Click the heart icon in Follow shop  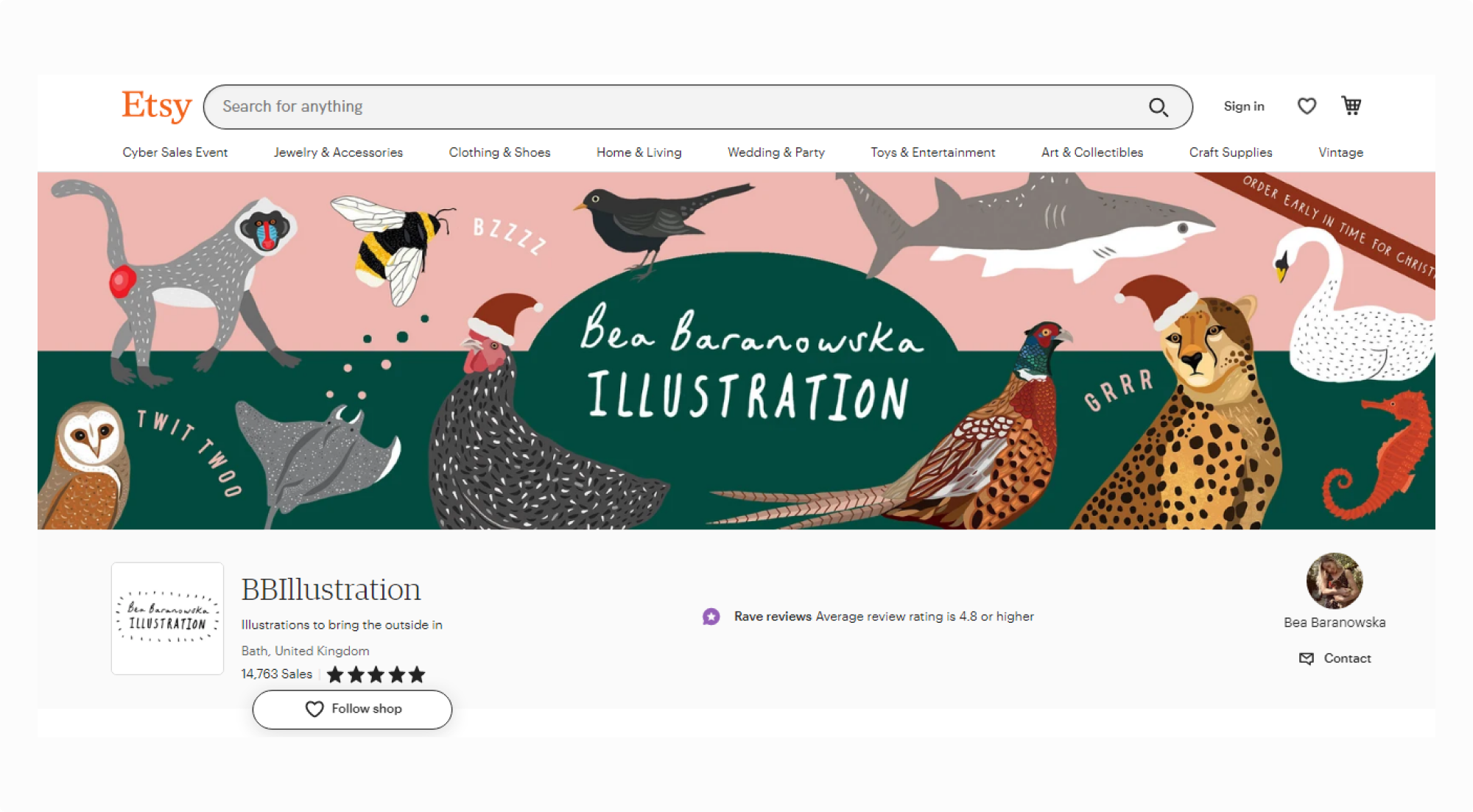[314, 709]
